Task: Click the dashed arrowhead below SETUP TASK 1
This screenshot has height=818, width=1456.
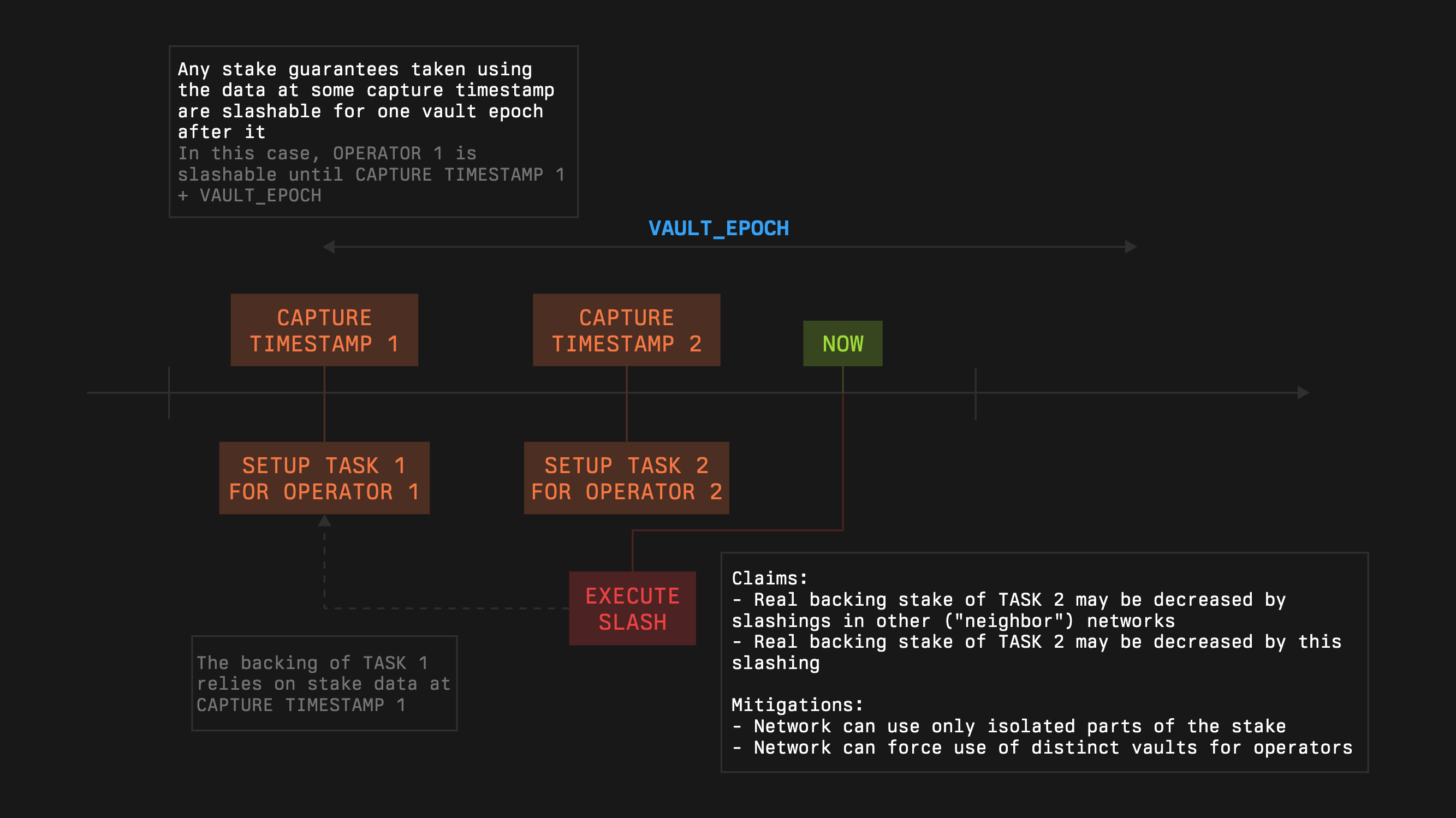Action: [324, 521]
